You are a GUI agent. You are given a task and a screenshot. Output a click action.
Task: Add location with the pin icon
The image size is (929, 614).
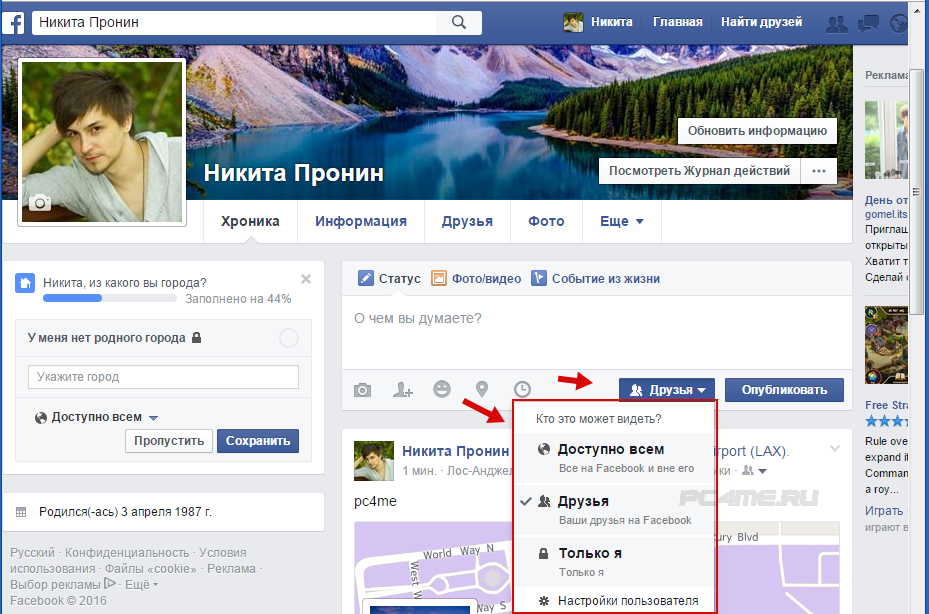coord(482,390)
